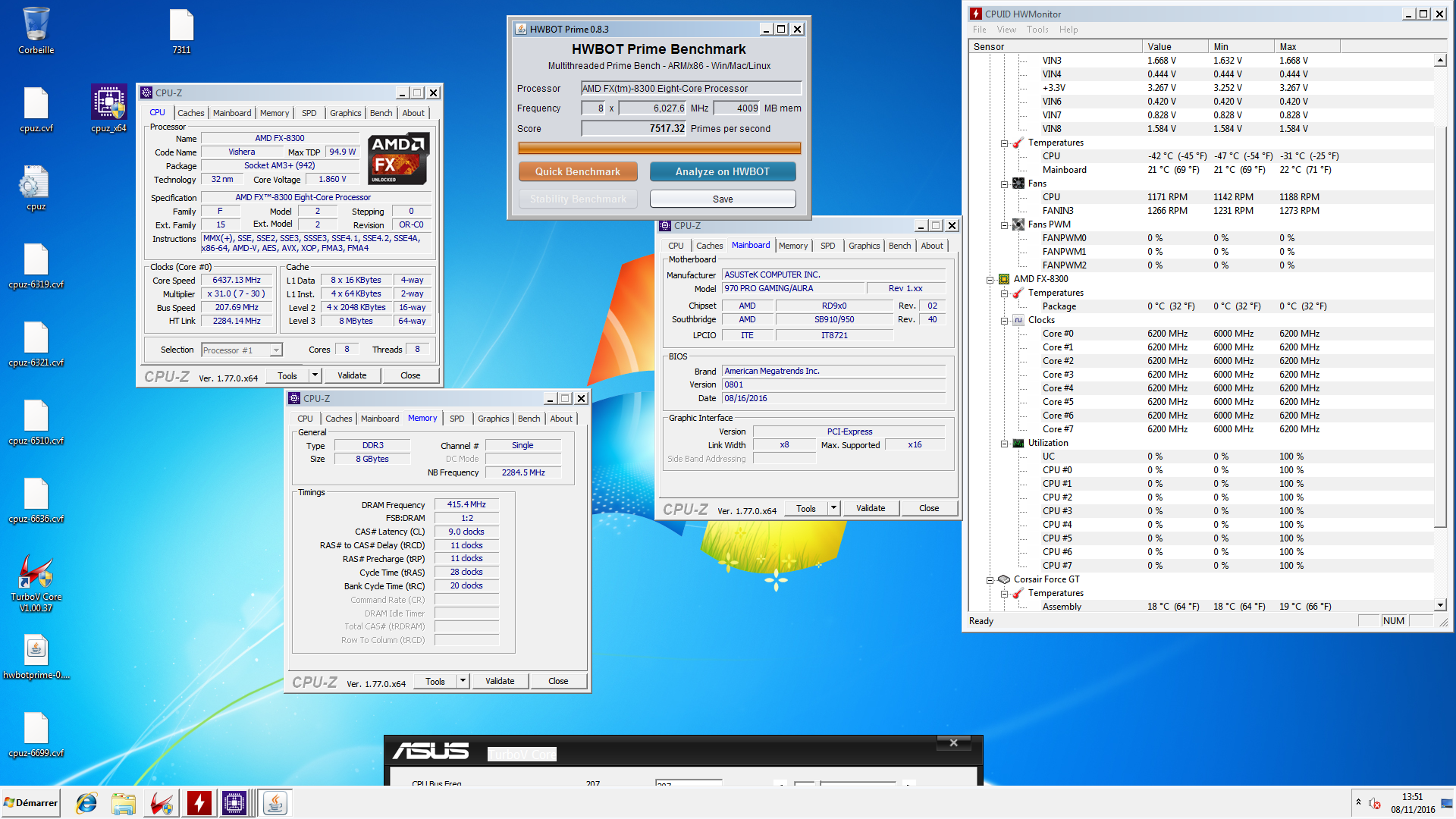Select the cpuz_x64 application icon
The height and width of the screenshot is (819, 1456).
[108, 109]
